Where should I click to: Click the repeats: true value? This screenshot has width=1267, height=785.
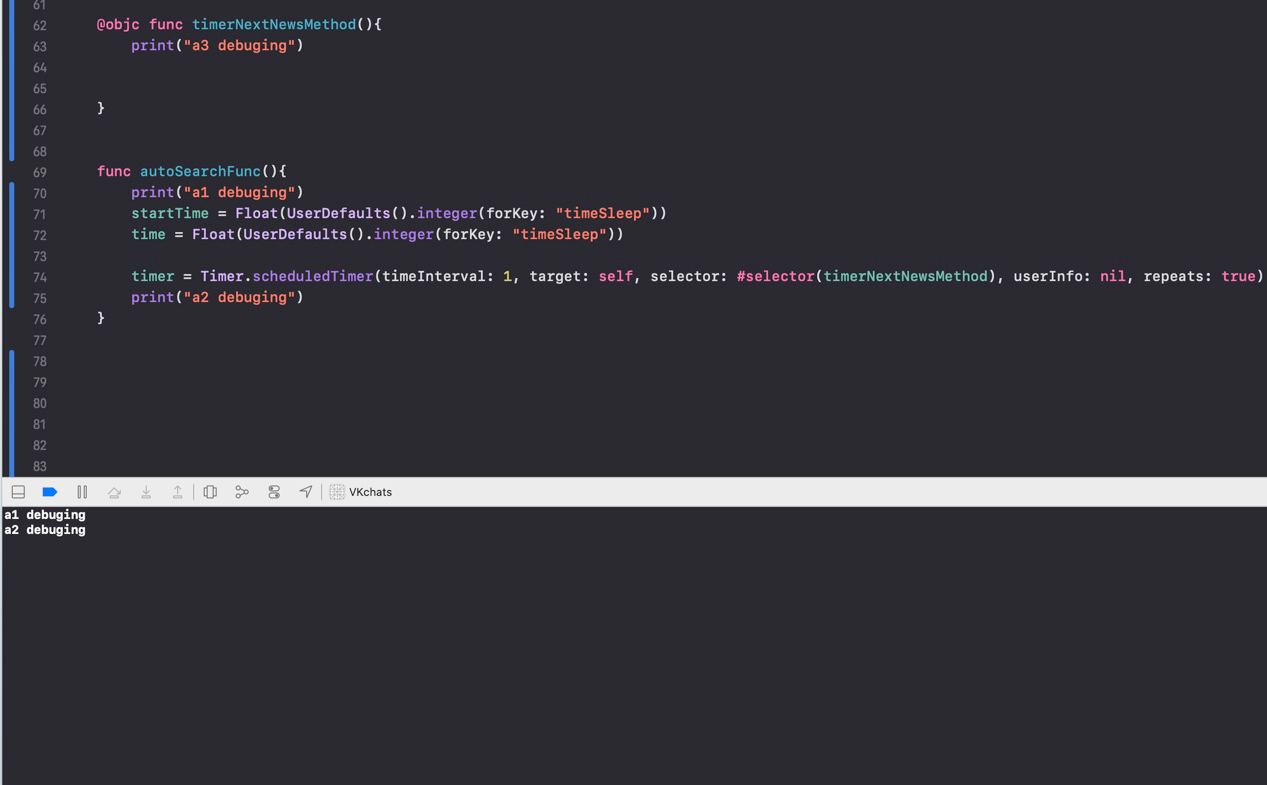pos(1238,276)
